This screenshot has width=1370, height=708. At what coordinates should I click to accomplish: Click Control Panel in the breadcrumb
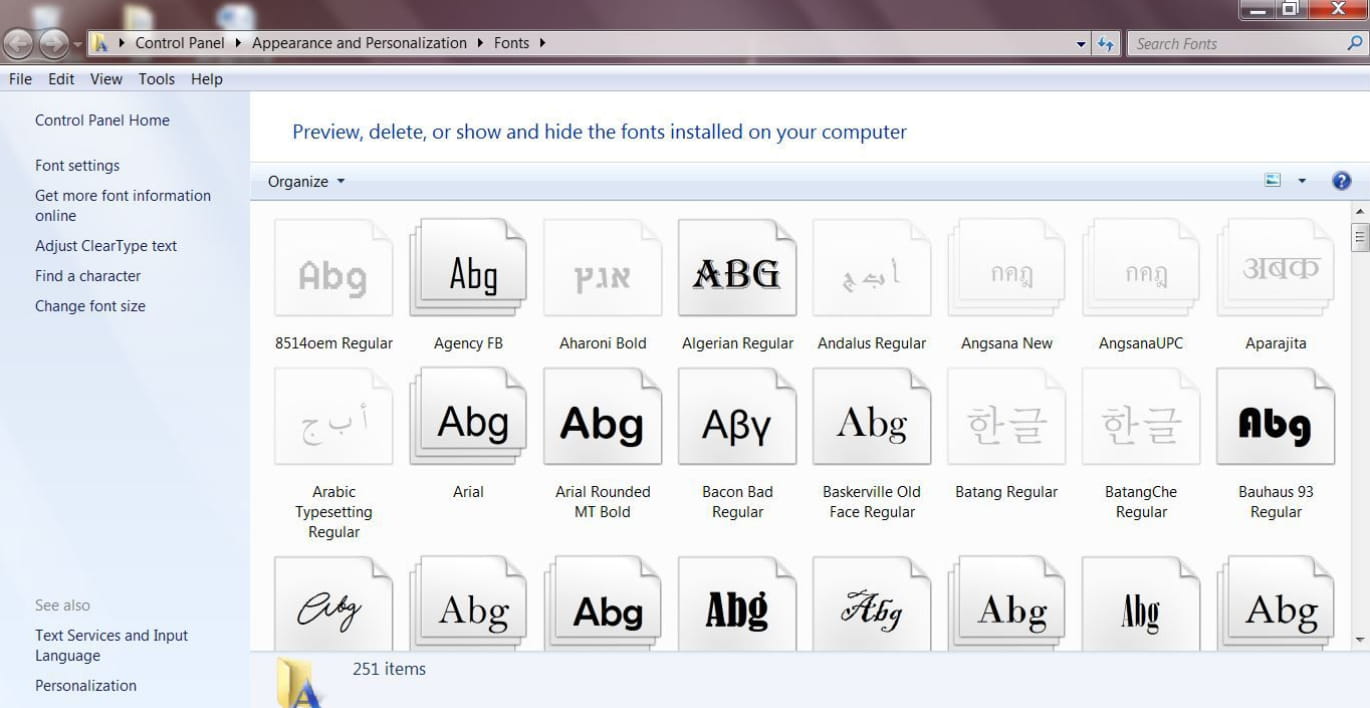(179, 43)
